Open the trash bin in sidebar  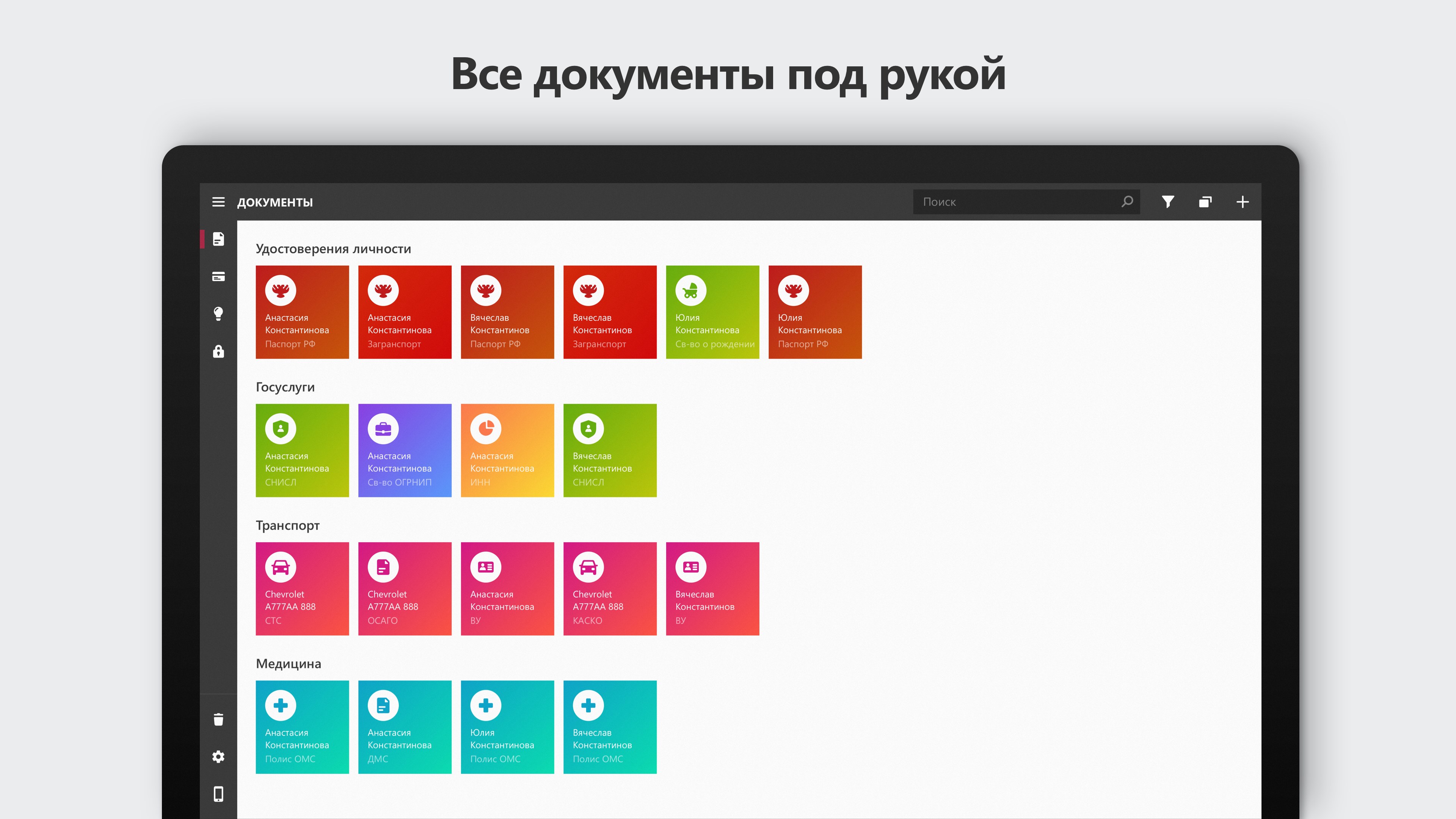[x=218, y=719]
